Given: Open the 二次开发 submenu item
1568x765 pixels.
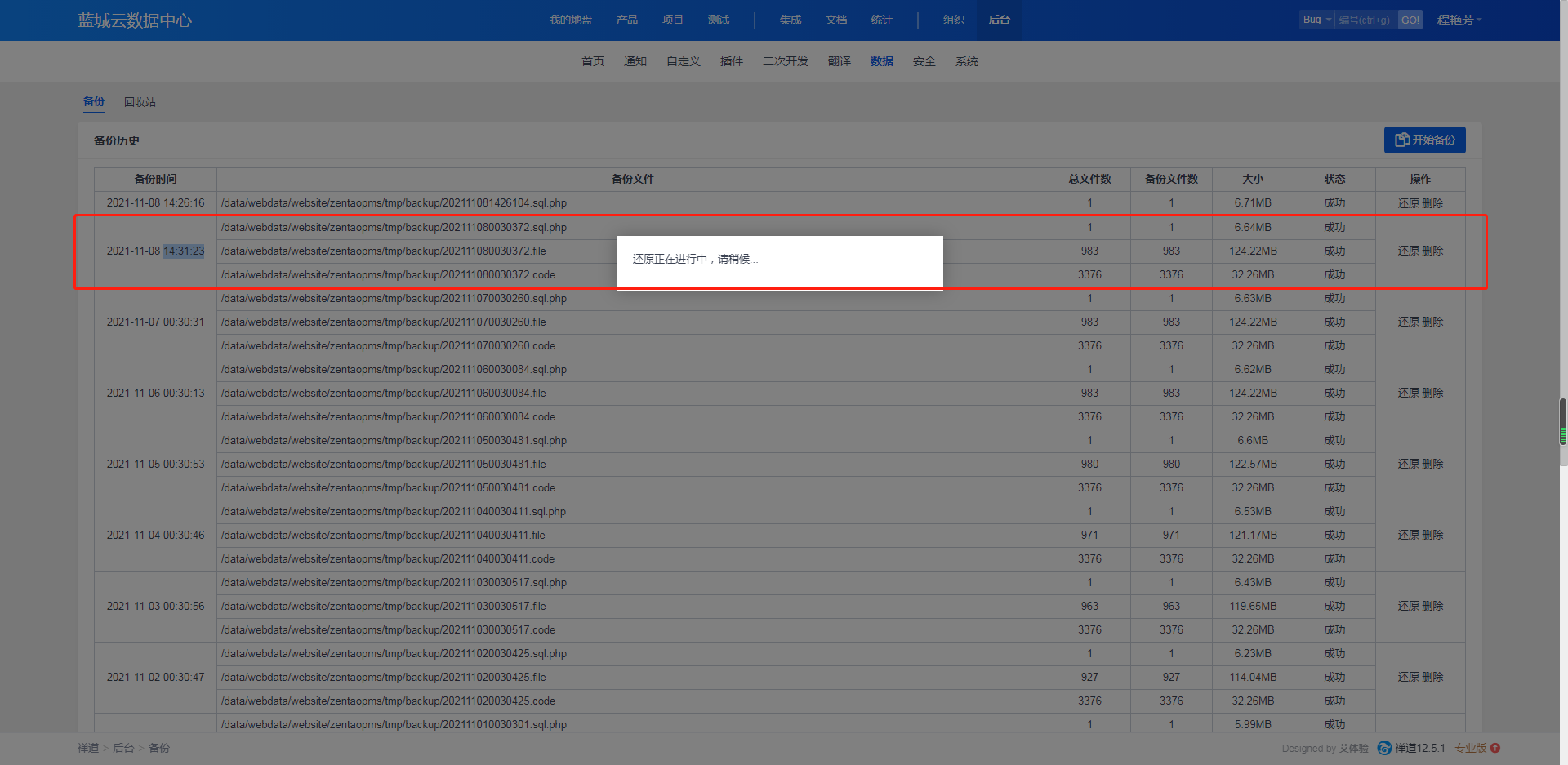Looking at the screenshot, I should (x=785, y=61).
